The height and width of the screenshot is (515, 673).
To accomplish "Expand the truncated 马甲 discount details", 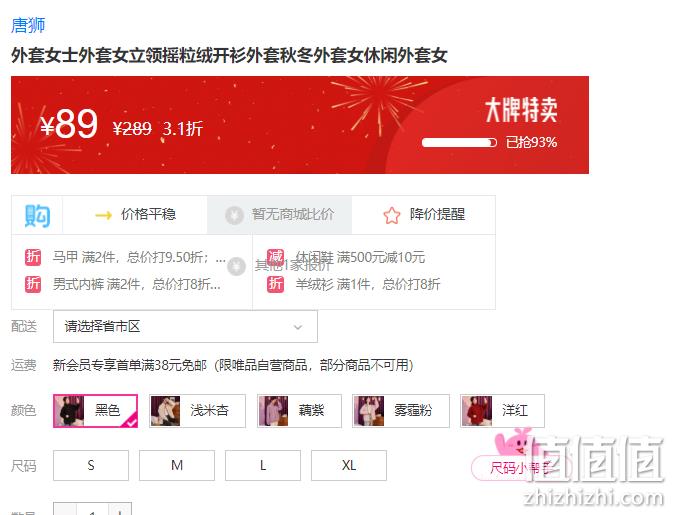I will (x=221, y=258).
